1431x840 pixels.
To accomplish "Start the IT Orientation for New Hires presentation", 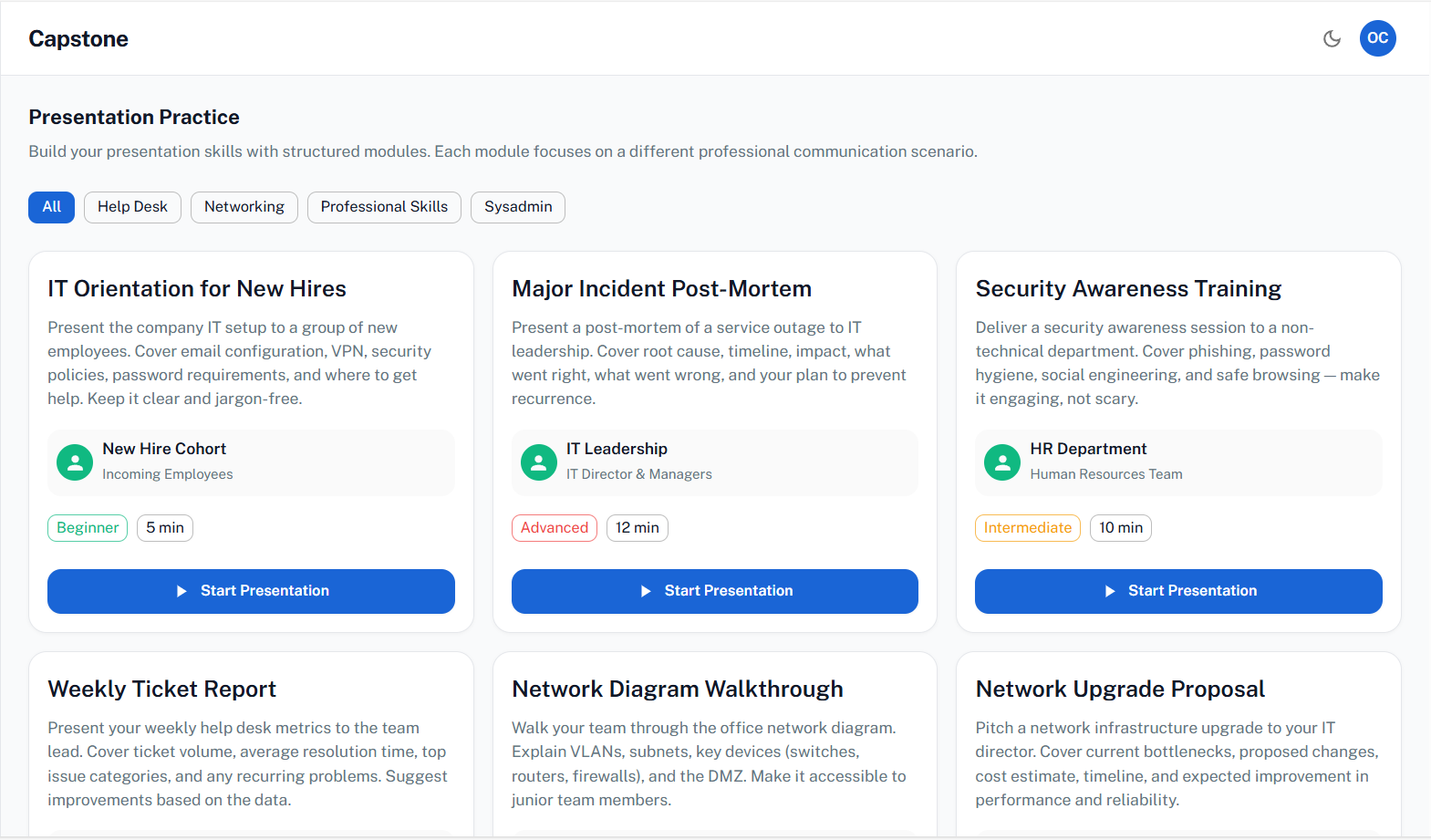I will 251,591.
